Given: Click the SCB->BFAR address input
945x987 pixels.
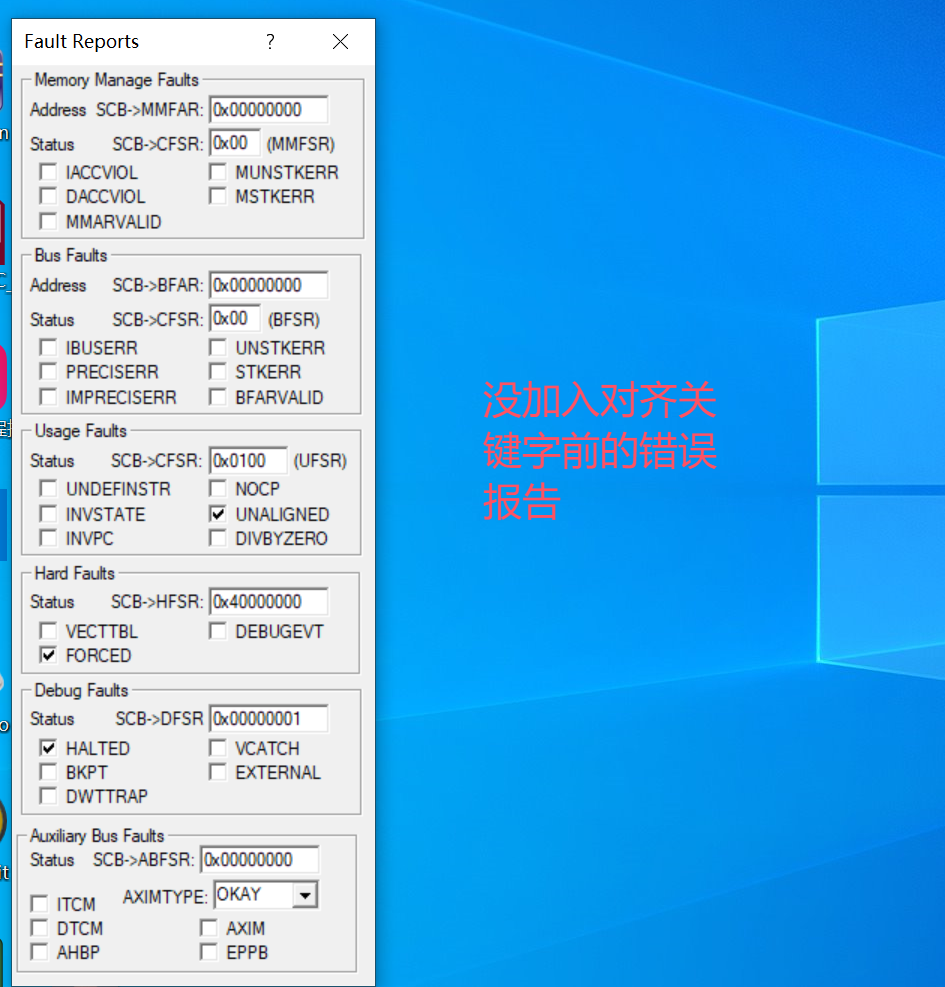Looking at the screenshot, I should [x=268, y=285].
